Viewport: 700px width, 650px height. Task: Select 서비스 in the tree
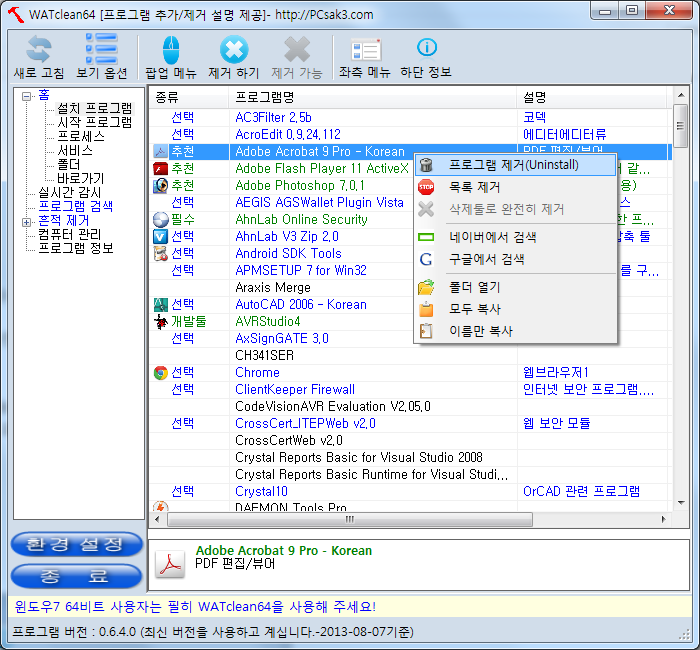pyautogui.click(x=75, y=150)
